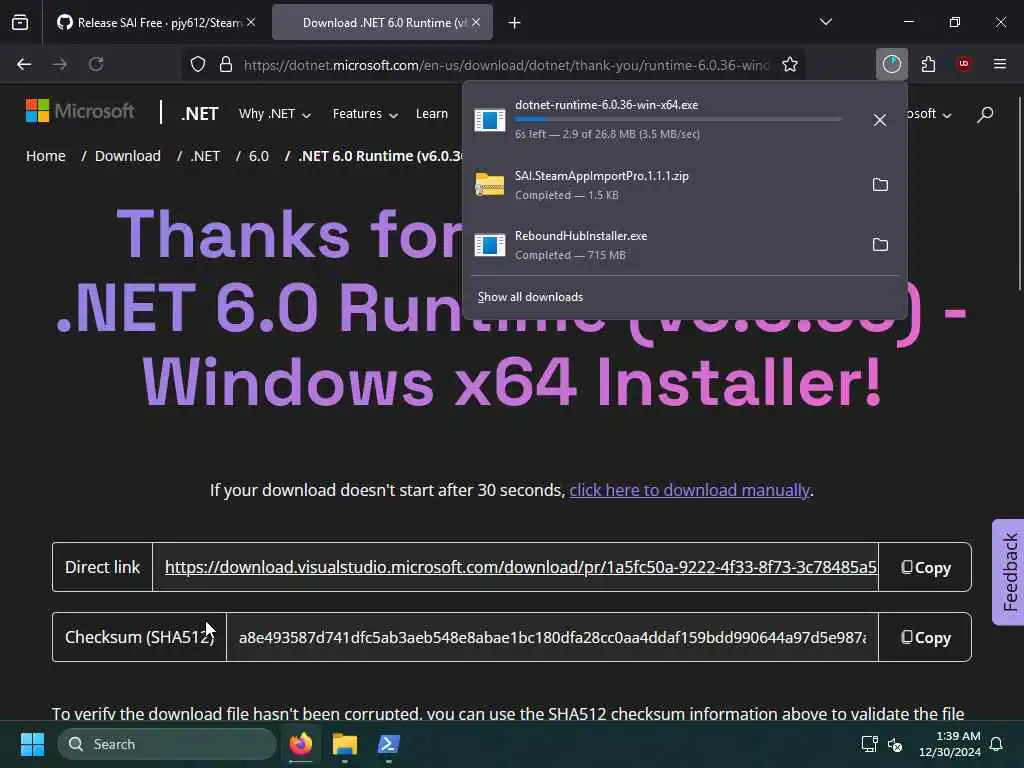
Task: Click the taskbar Search box
Action: 167,744
